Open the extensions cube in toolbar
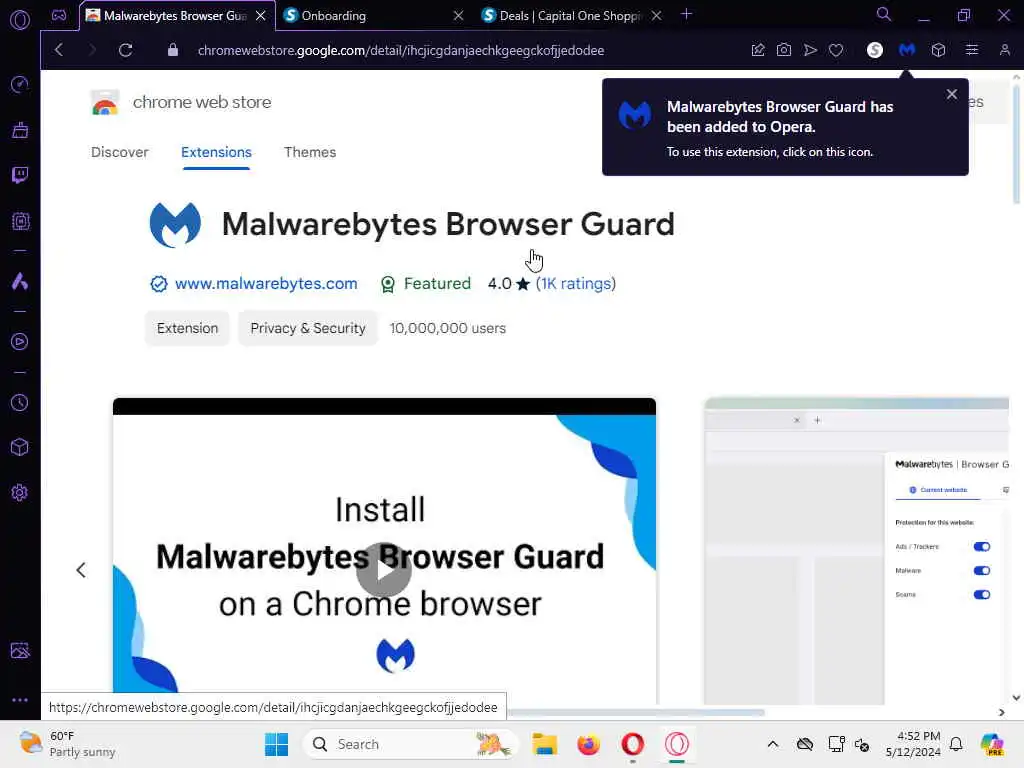This screenshot has height=768, width=1024. [x=938, y=50]
